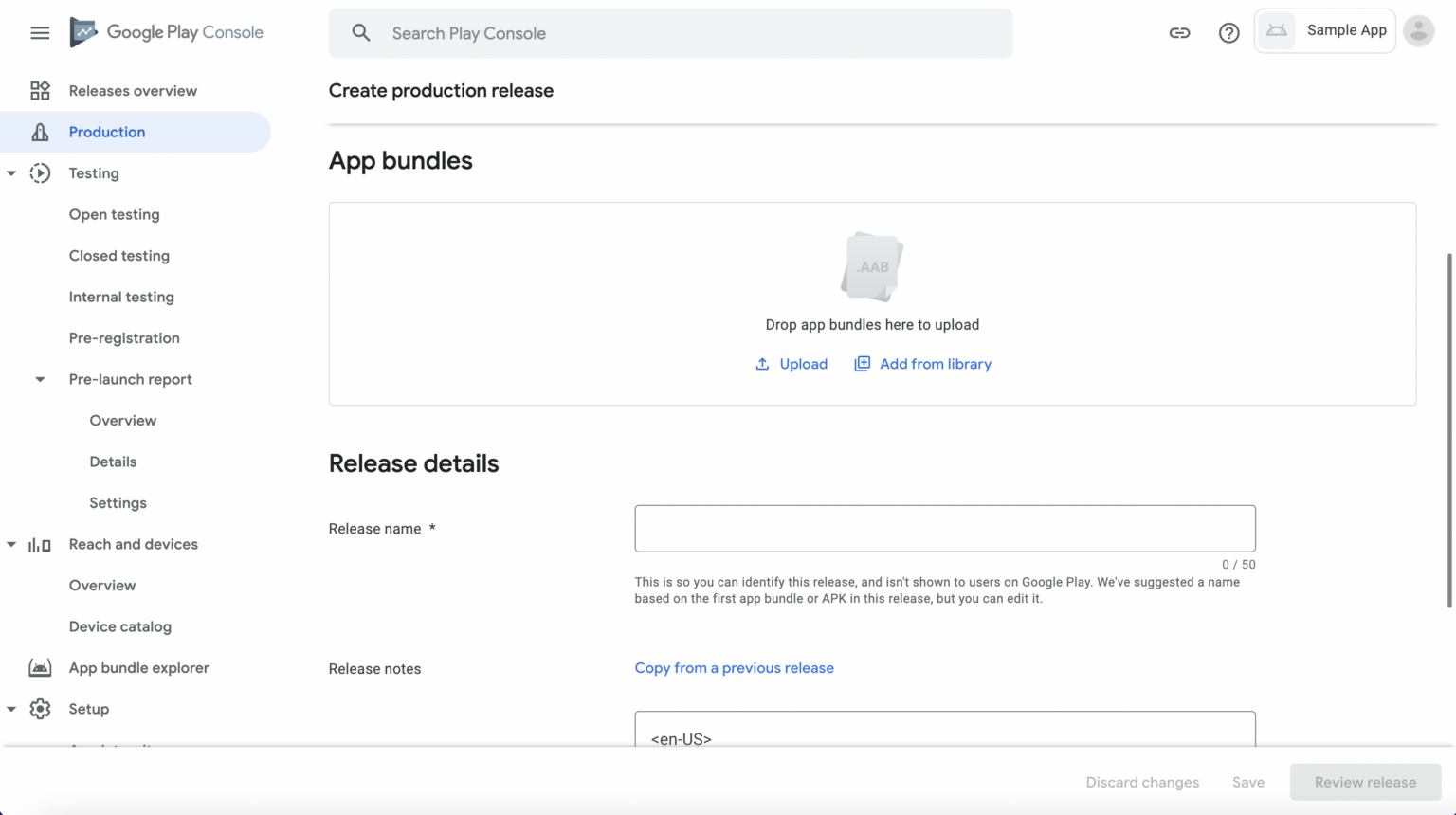Click the Reach and devices chart icon
The width and height of the screenshot is (1456, 815).
click(40, 545)
